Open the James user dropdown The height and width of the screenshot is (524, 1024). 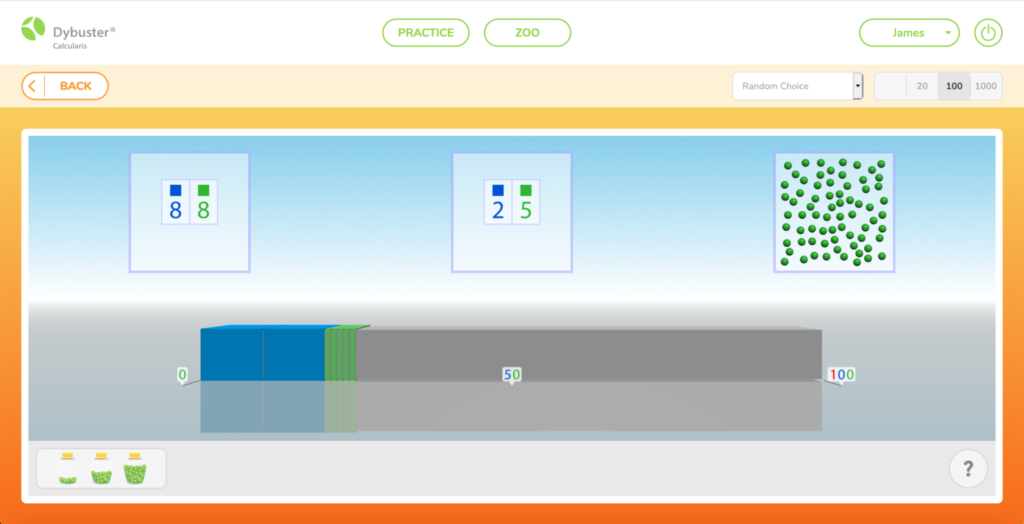909,33
